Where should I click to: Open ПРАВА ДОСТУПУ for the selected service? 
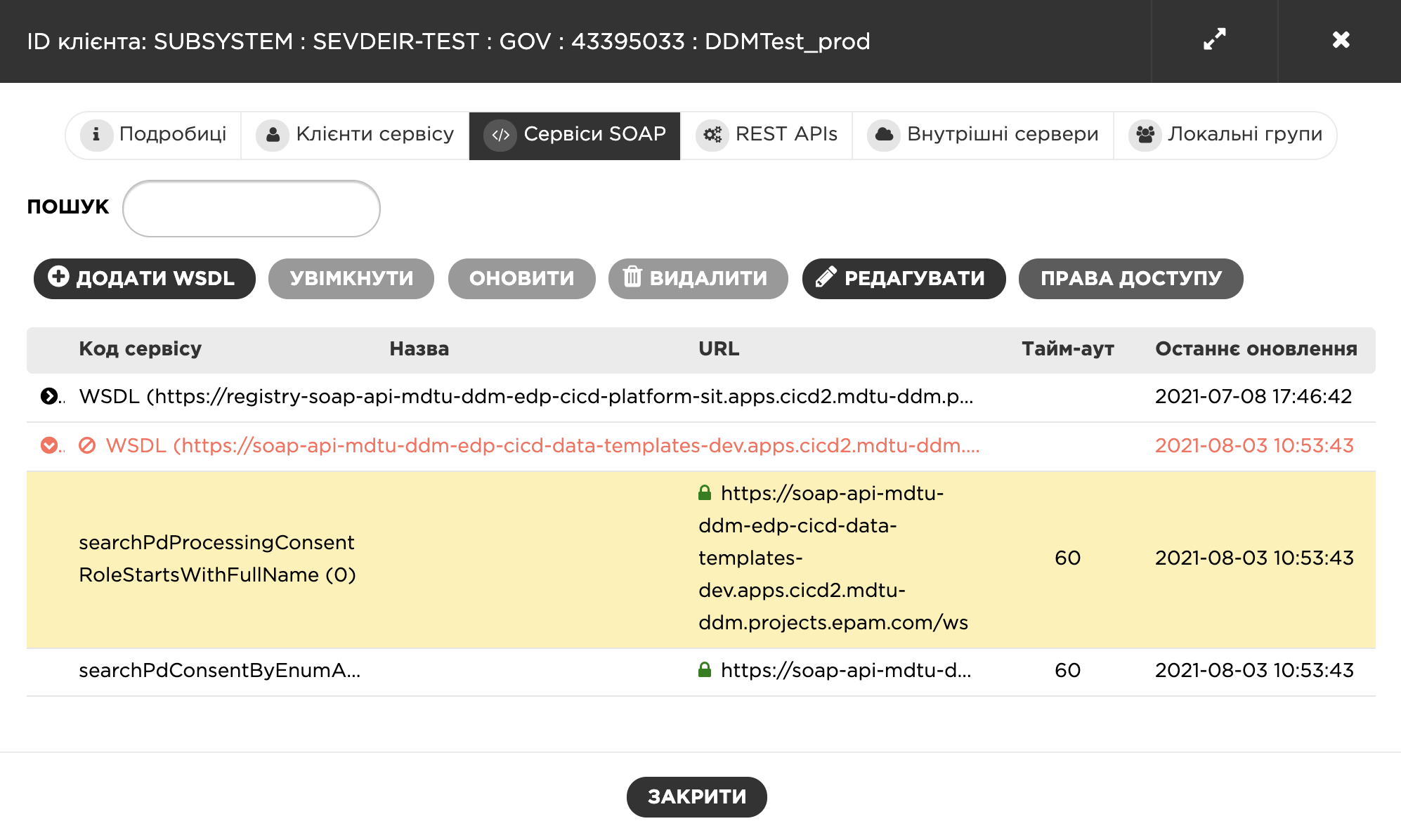(x=1130, y=278)
